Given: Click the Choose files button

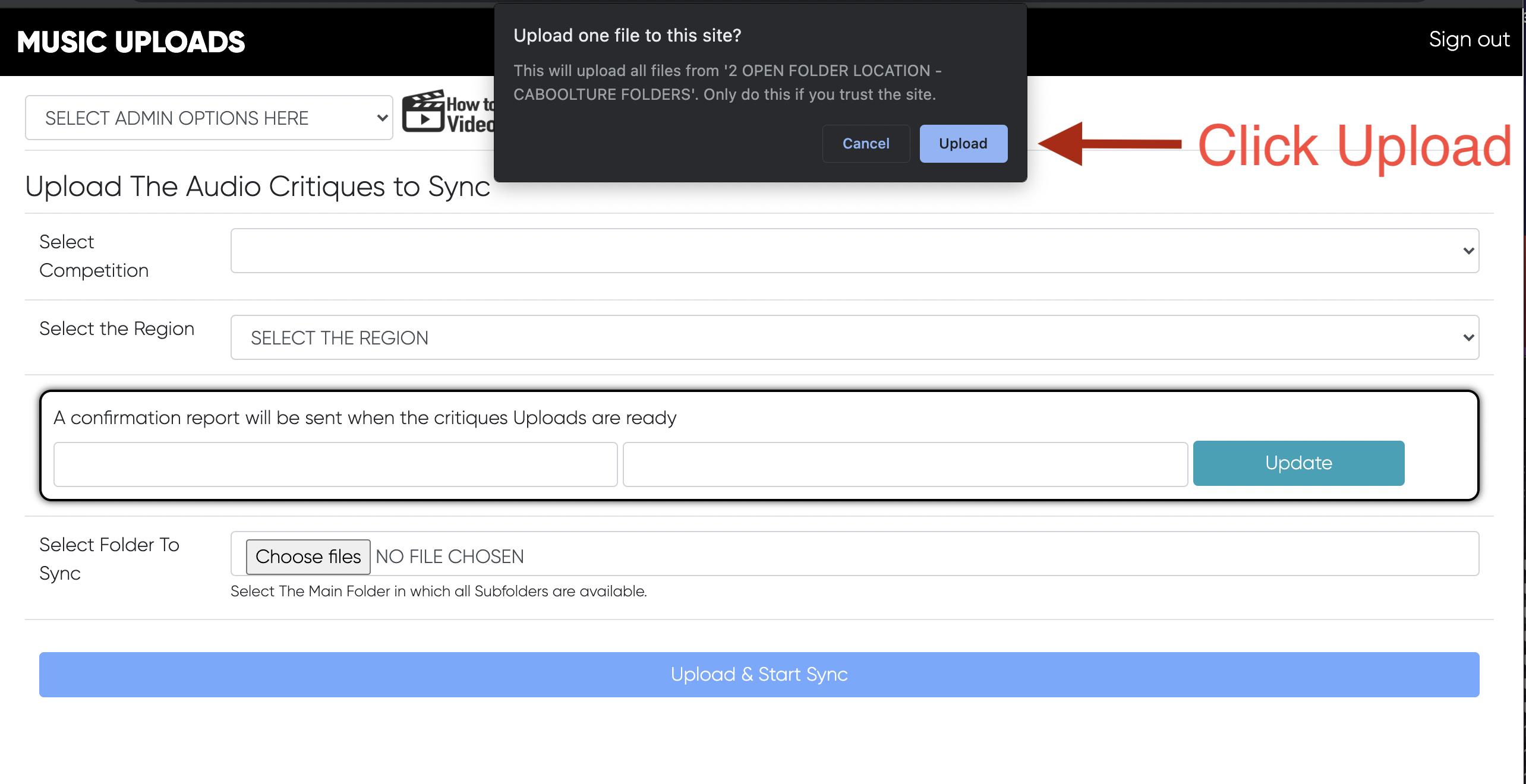Looking at the screenshot, I should [x=308, y=557].
